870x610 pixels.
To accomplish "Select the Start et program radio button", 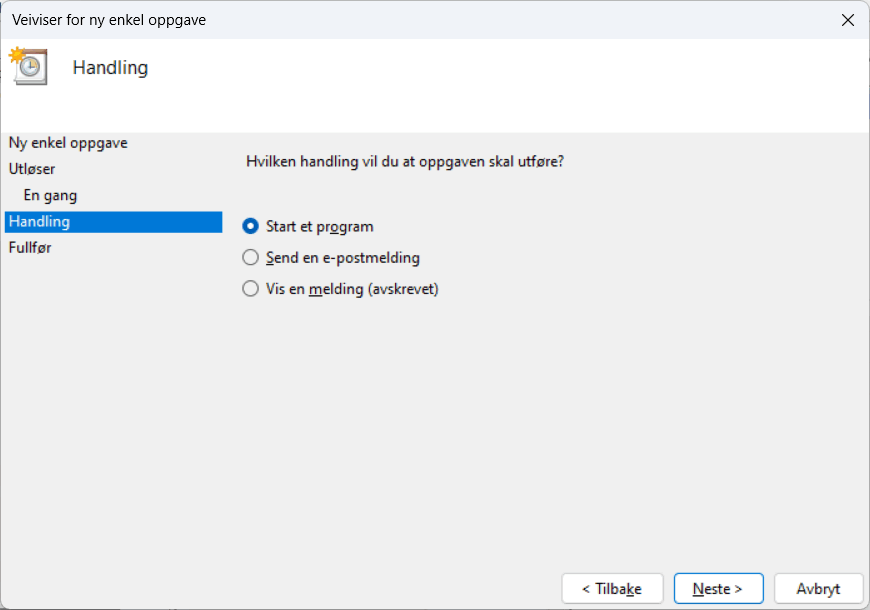I will (251, 226).
